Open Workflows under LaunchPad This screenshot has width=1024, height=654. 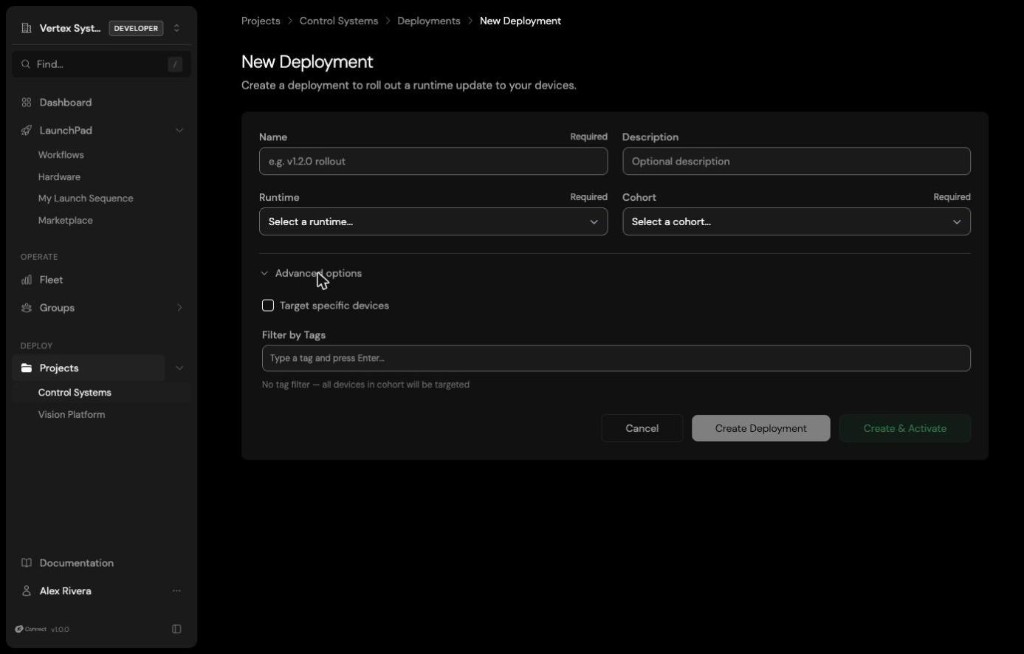(61, 155)
